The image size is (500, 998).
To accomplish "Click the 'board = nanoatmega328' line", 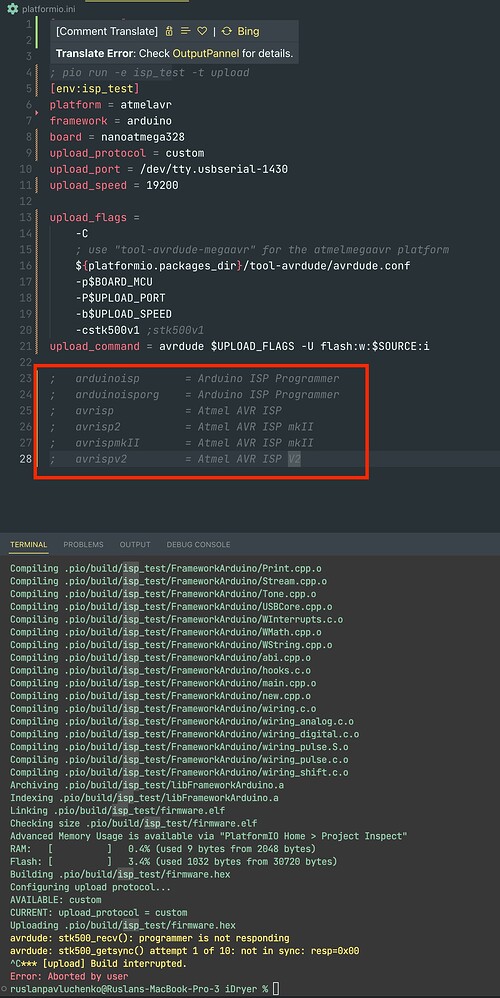I will [117, 137].
